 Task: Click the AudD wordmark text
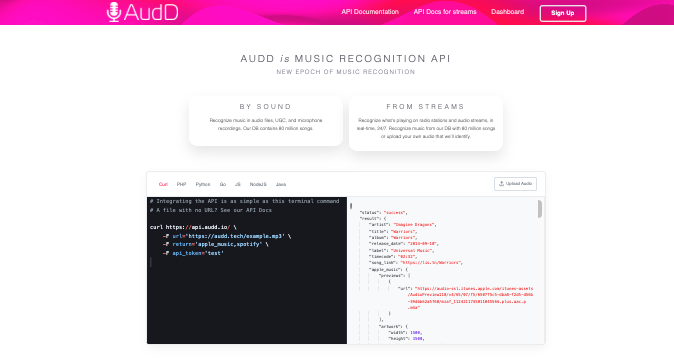151,12
